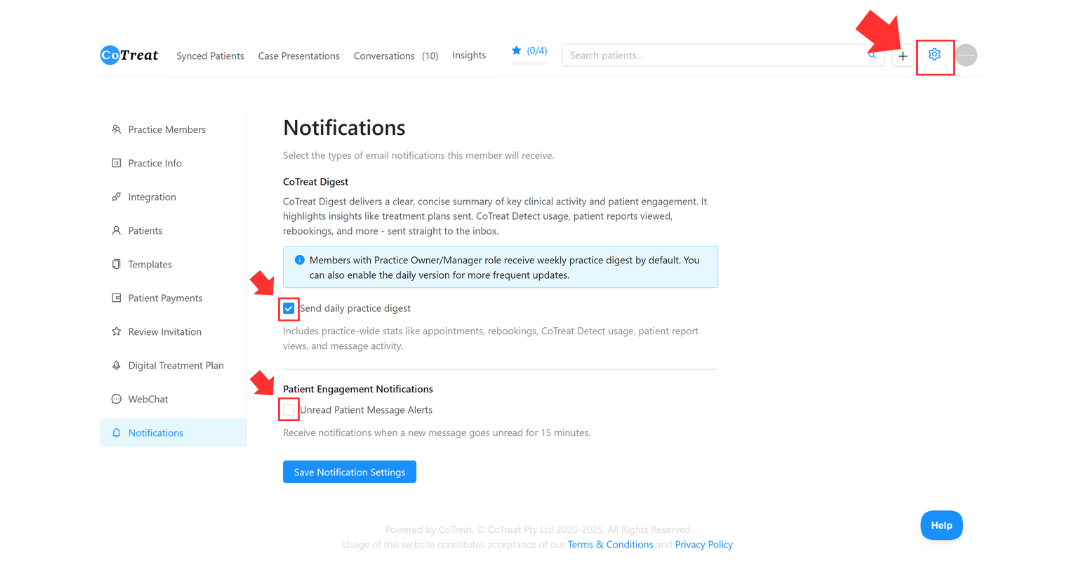The image size is (1080, 570).
Task: Click the blue info icon in banner
Action: click(x=300, y=260)
